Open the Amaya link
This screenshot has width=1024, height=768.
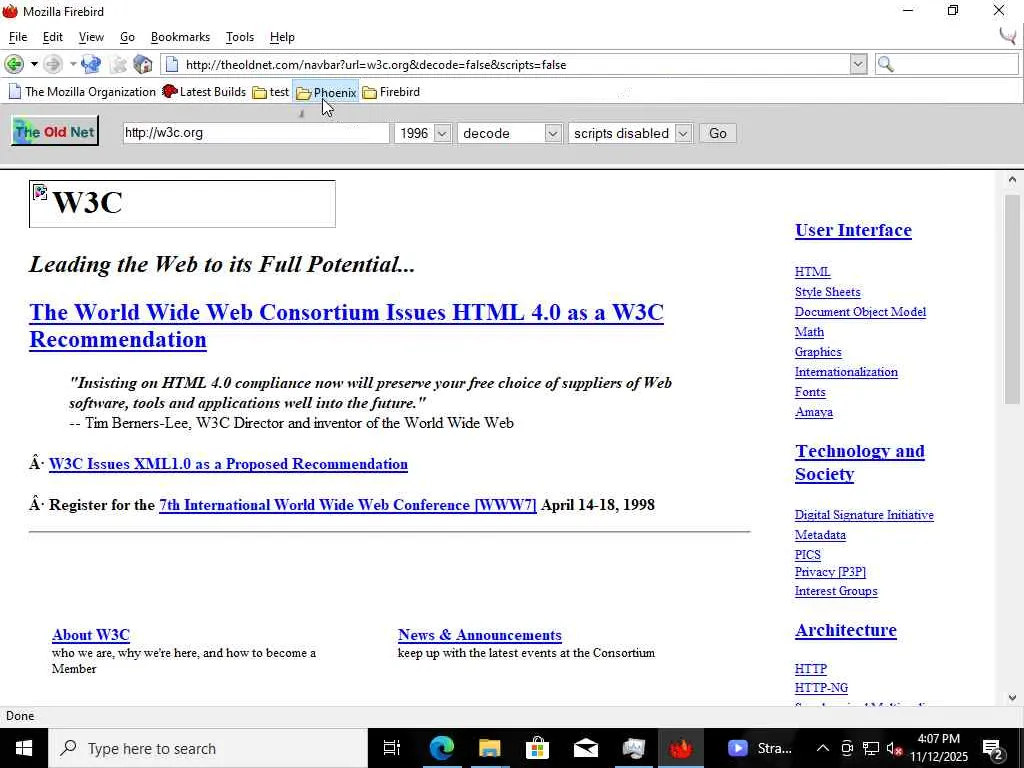(x=814, y=412)
